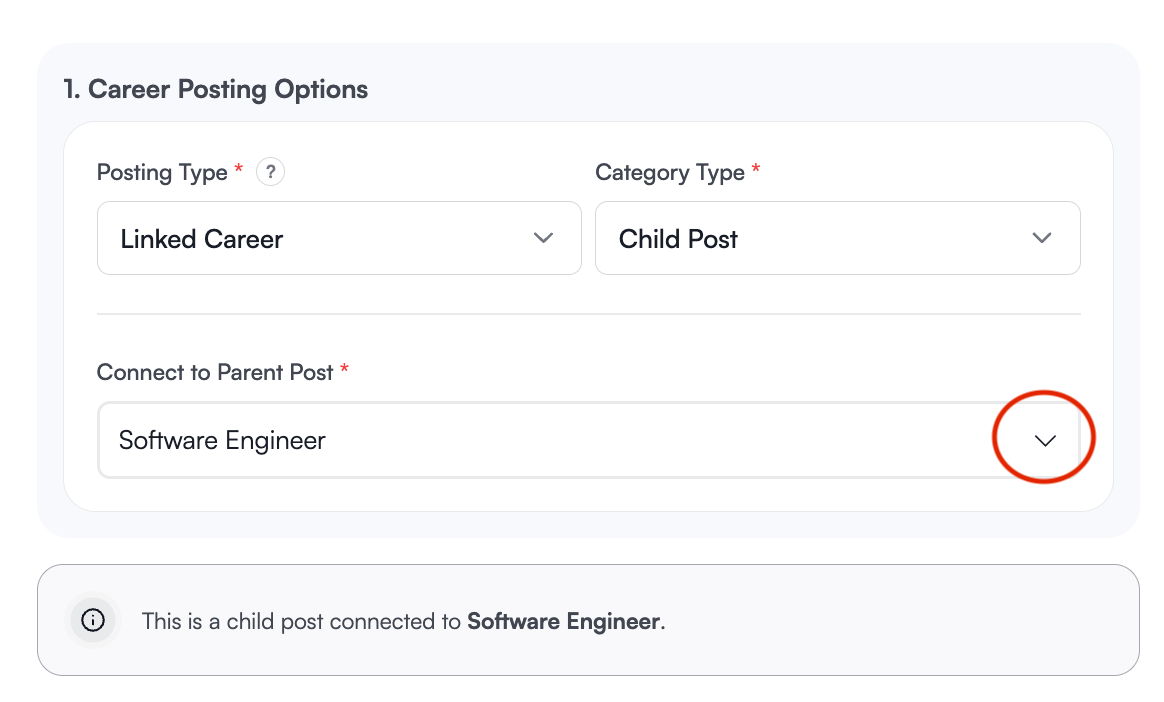This screenshot has height=702, width=1164.
Task: Click the red-circled chevron on the parent post selector
Action: (x=1043, y=438)
